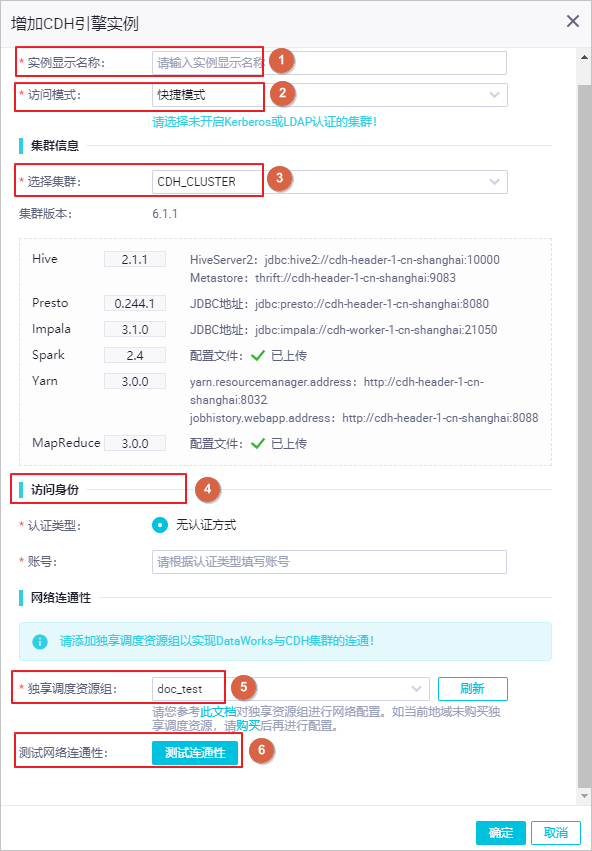592x851 pixels.
Task: Select the 无认证方式 radio button
Action: click(160, 525)
